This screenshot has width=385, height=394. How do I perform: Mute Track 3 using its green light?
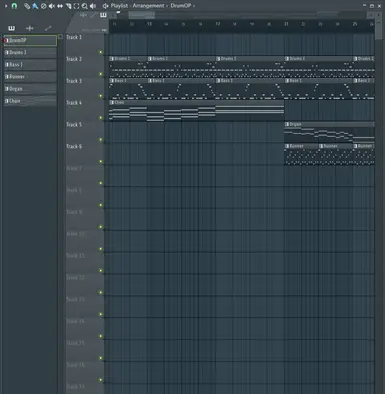(101, 96)
